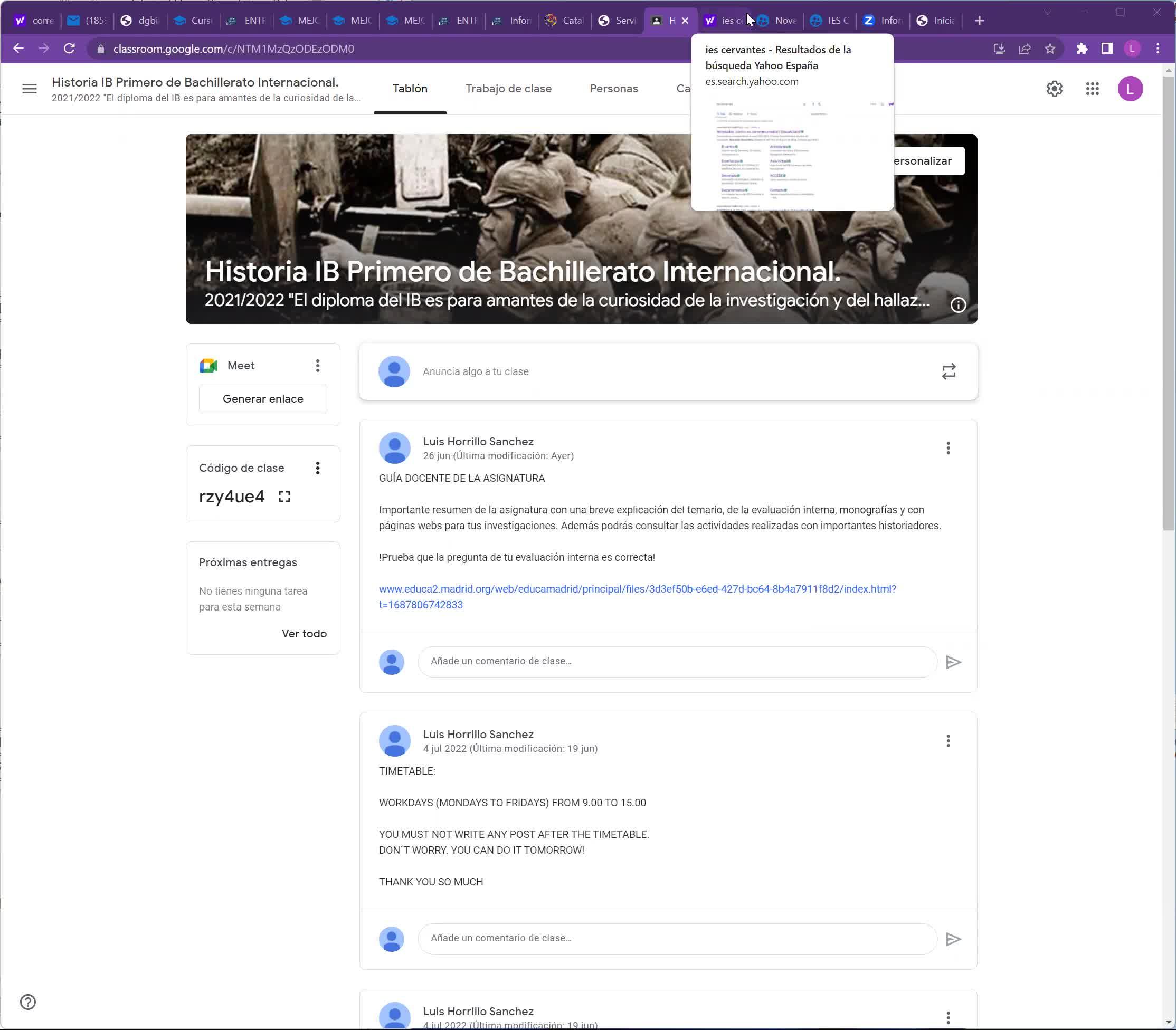Open options for the TIMETABLE post
1176x1030 pixels.
[x=949, y=741]
